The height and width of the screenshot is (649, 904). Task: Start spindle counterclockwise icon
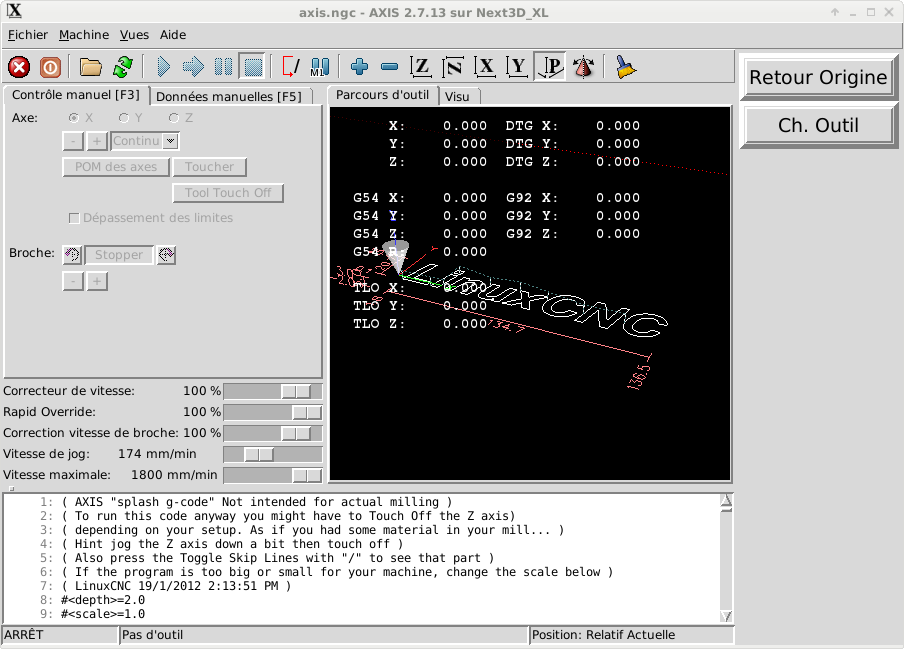[x=72, y=254]
